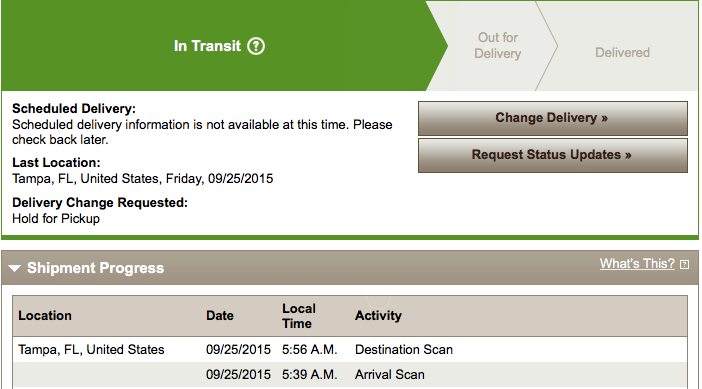Viewport: 702px width, 389px height.
Task: Click the small icon beside What's This?
Action: coord(684,265)
